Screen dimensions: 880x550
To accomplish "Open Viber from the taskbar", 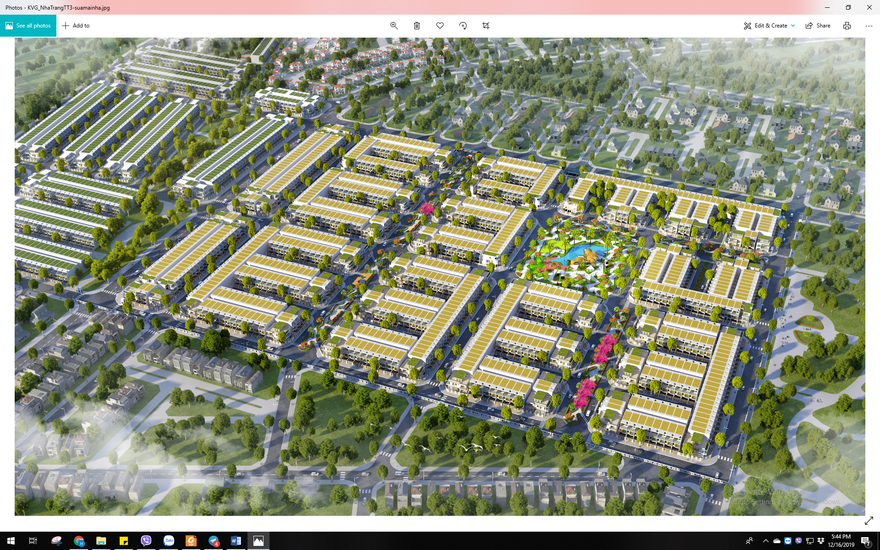I will [x=146, y=540].
